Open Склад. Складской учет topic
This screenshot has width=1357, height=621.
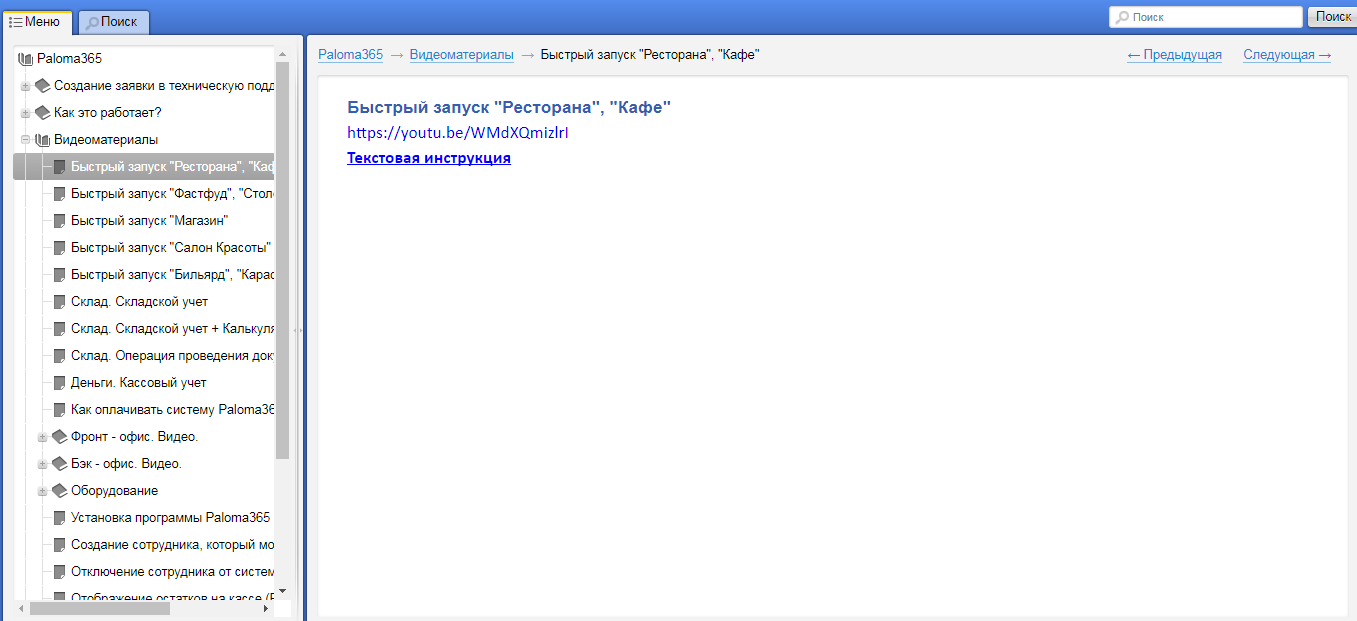[140, 302]
